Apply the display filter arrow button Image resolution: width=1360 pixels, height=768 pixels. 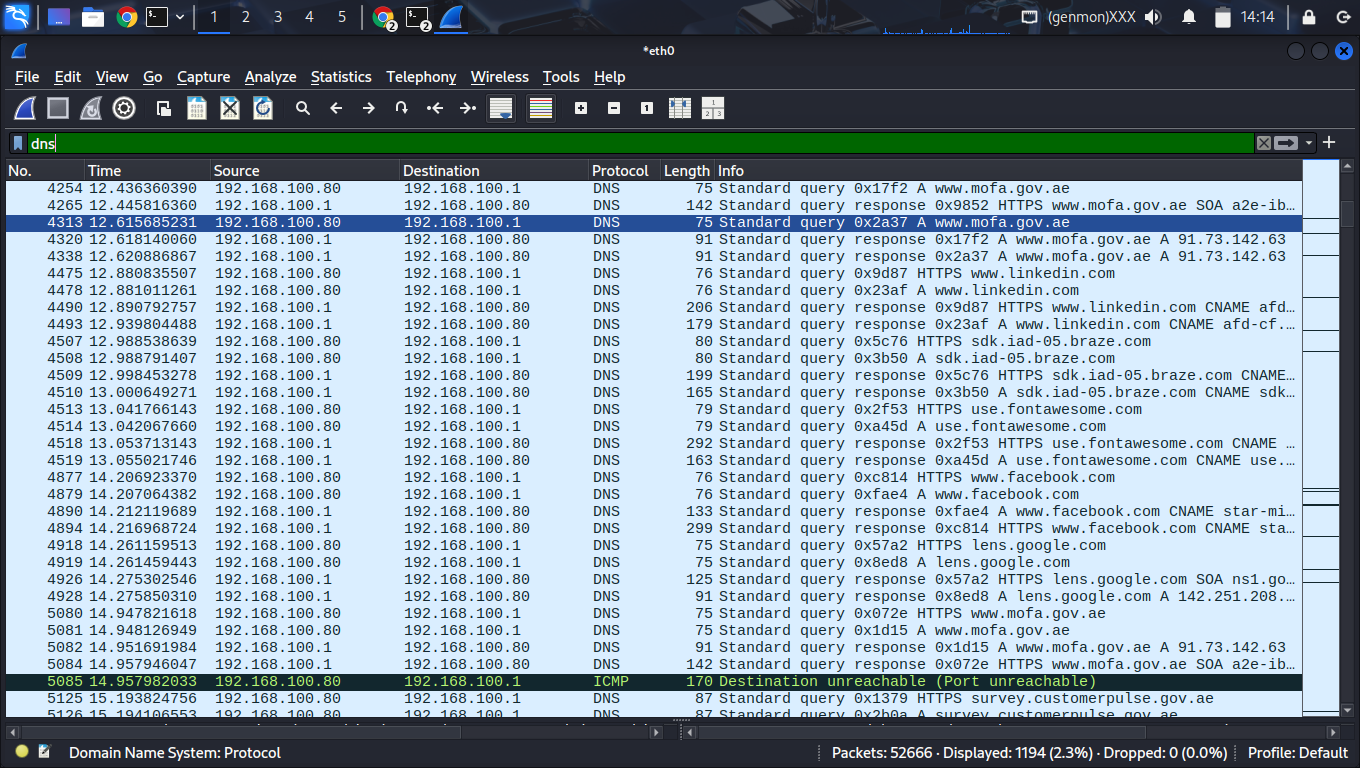coord(1286,143)
